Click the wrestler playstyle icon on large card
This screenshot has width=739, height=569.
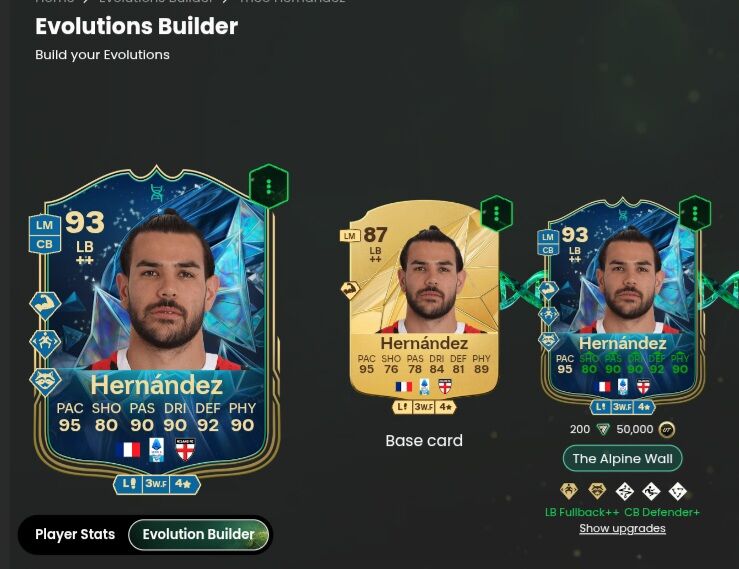pyautogui.click(x=45, y=343)
